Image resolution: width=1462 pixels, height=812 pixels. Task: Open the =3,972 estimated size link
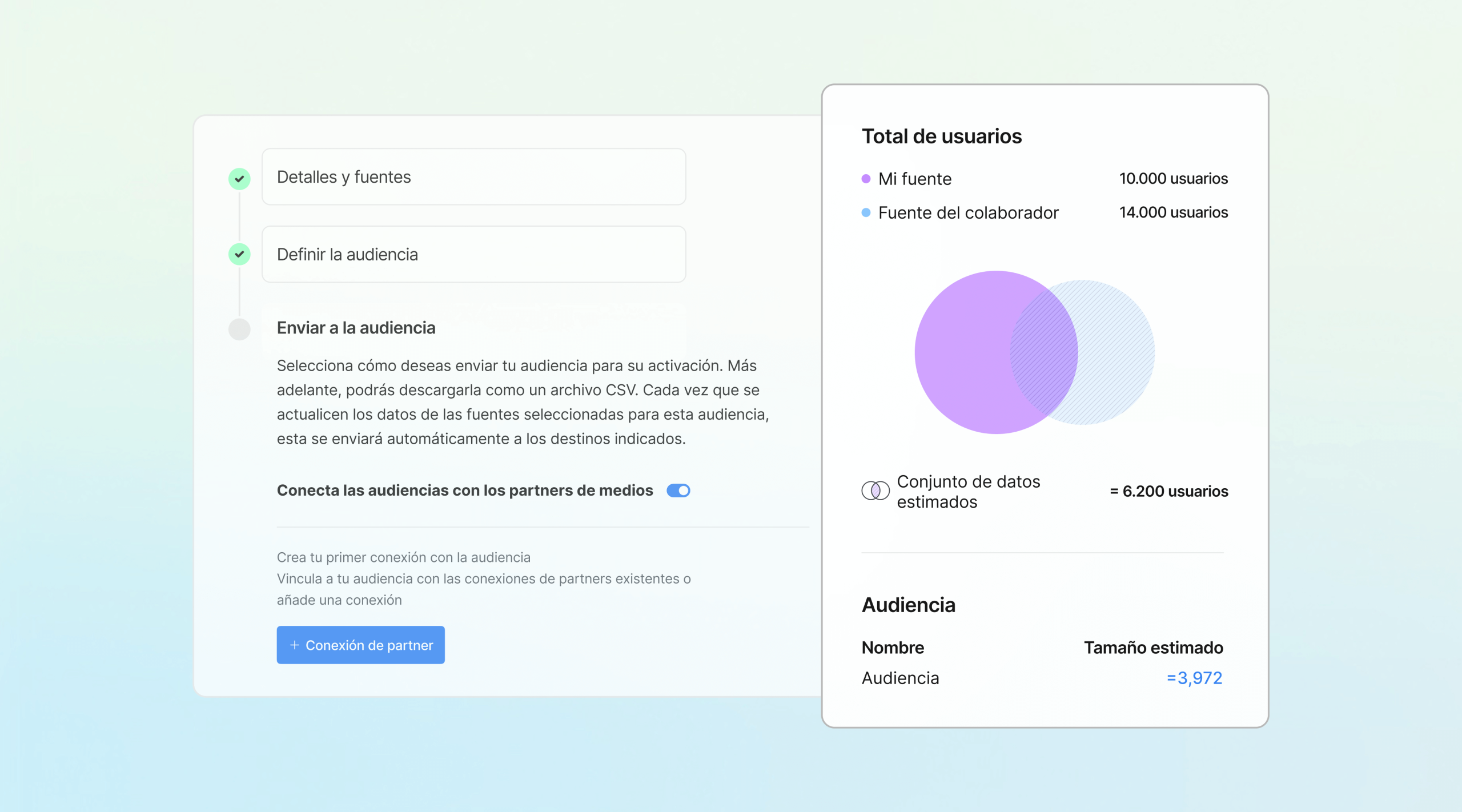pos(1194,678)
